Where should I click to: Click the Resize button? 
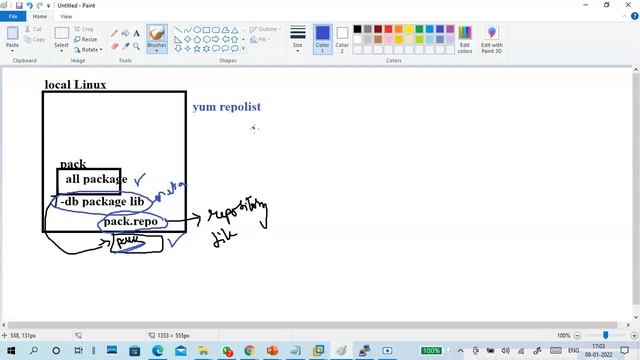pos(86,39)
